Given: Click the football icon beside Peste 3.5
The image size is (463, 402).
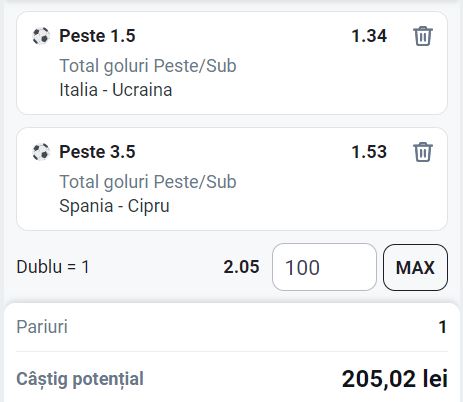Looking at the screenshot, I should (41, 152).
